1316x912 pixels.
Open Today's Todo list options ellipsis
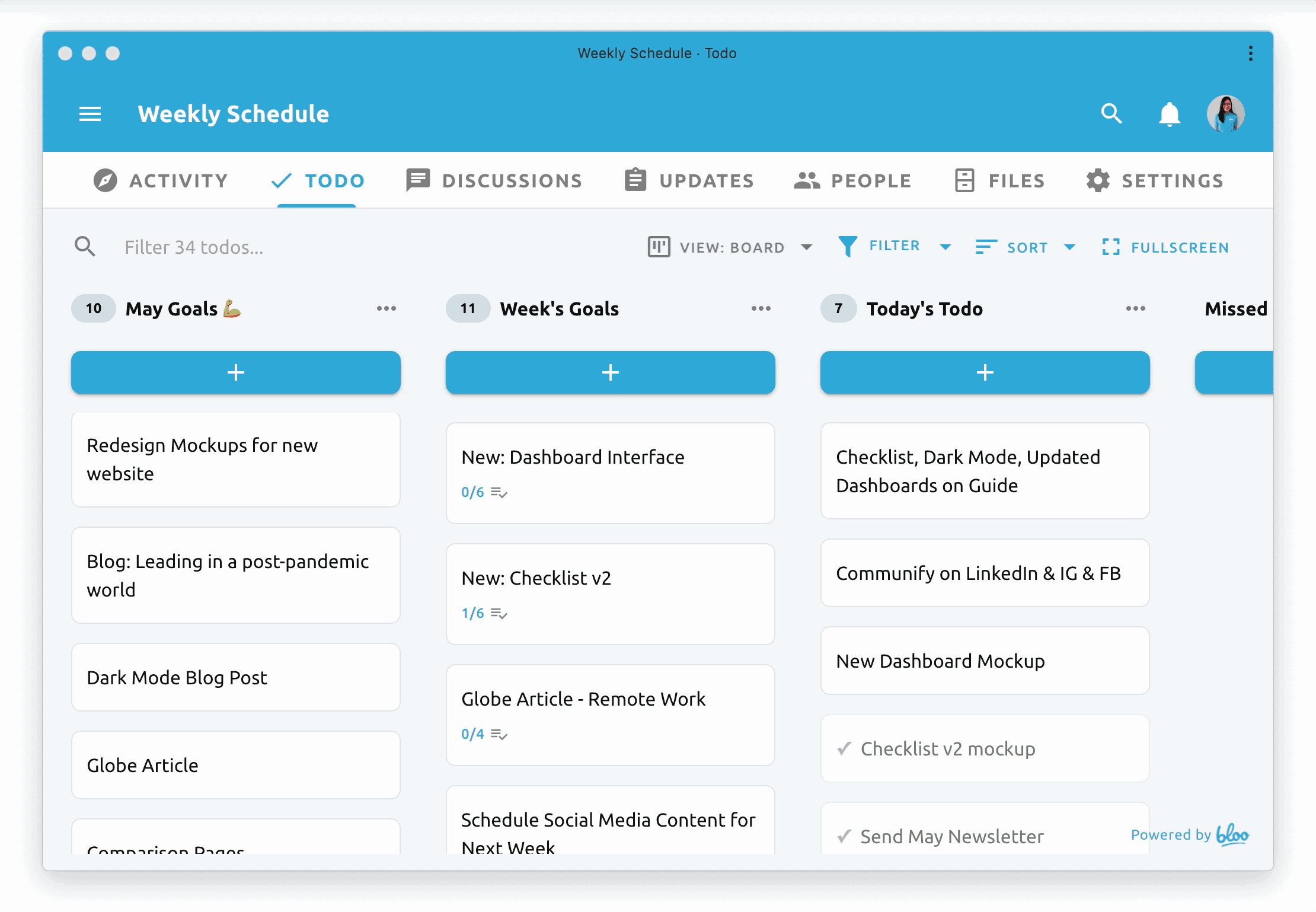pyautogui.click(x=1135, y=308)
